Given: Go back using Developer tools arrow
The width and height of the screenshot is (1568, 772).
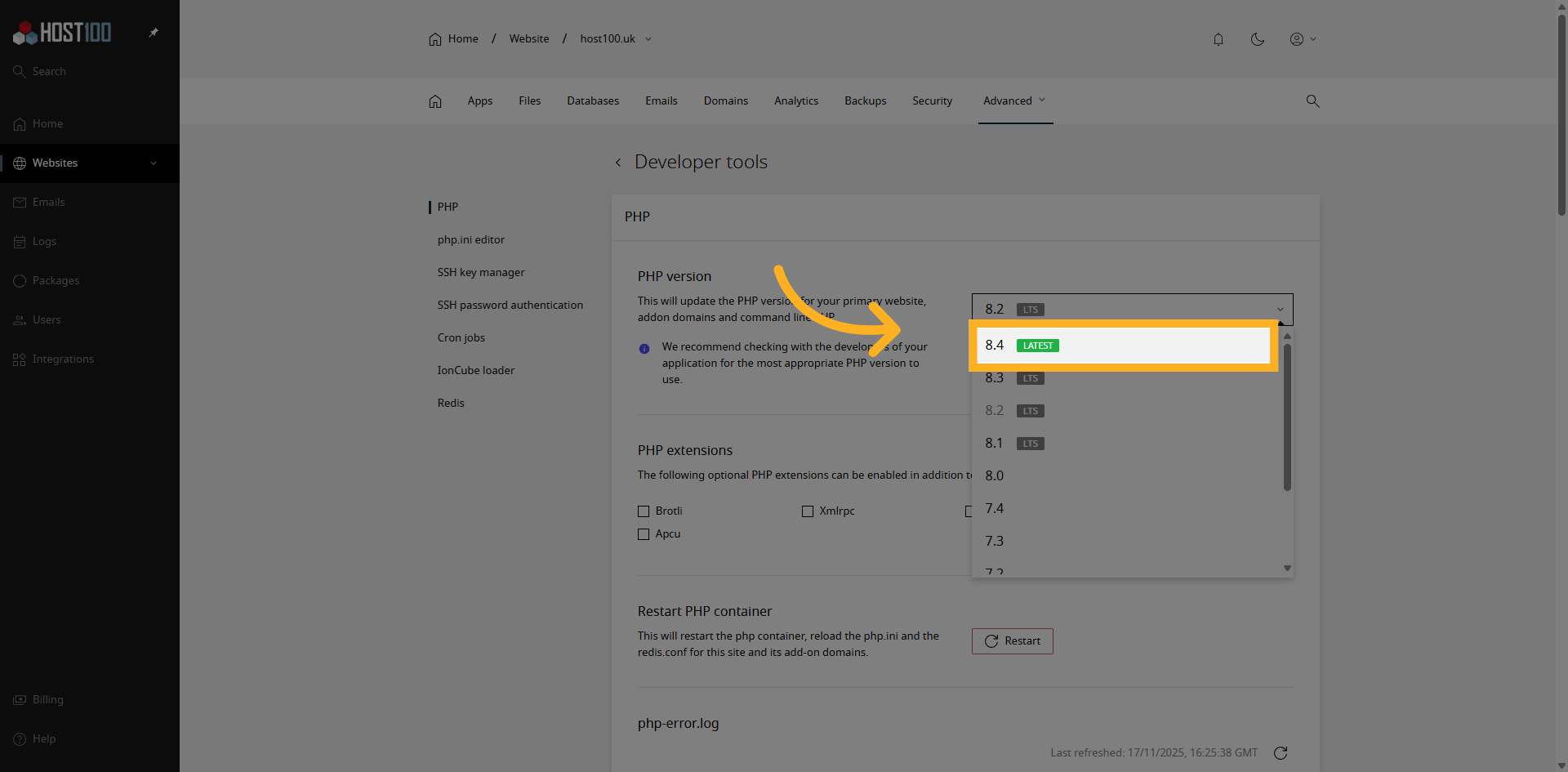Looking at the screenshot, I should (x=618, y=163).
